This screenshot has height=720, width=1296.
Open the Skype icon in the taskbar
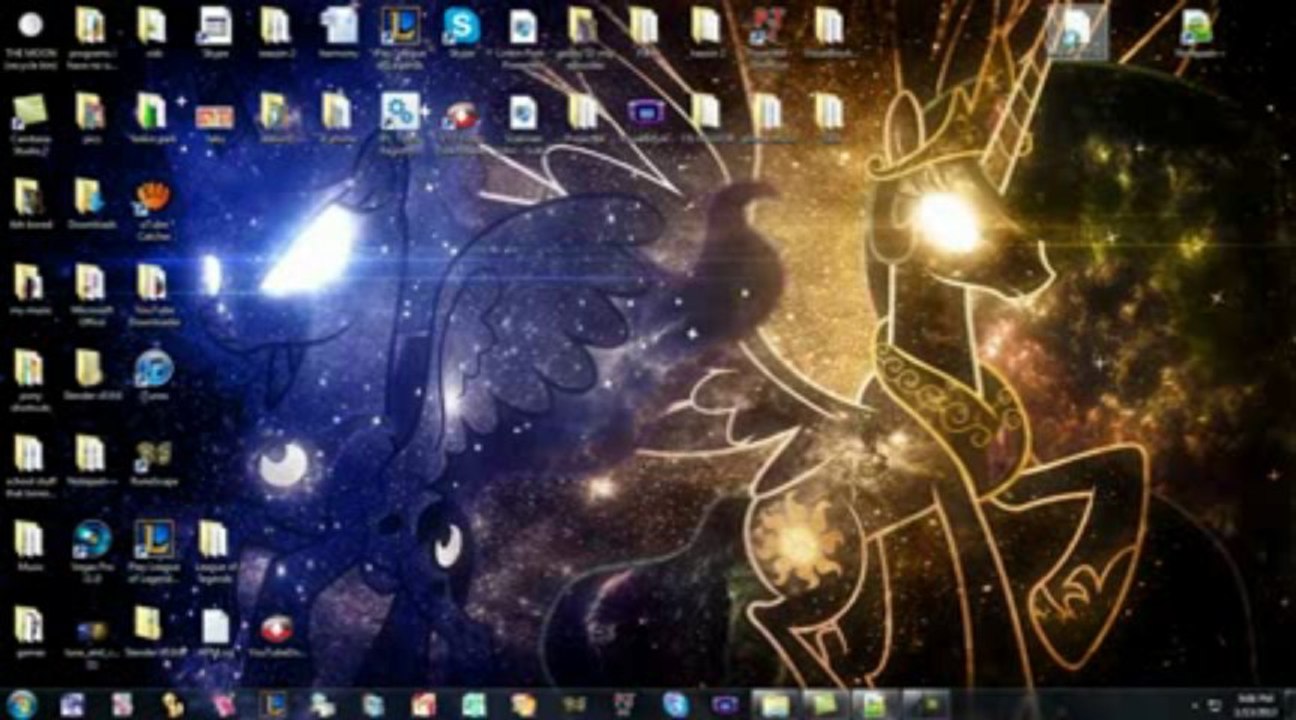674,704
